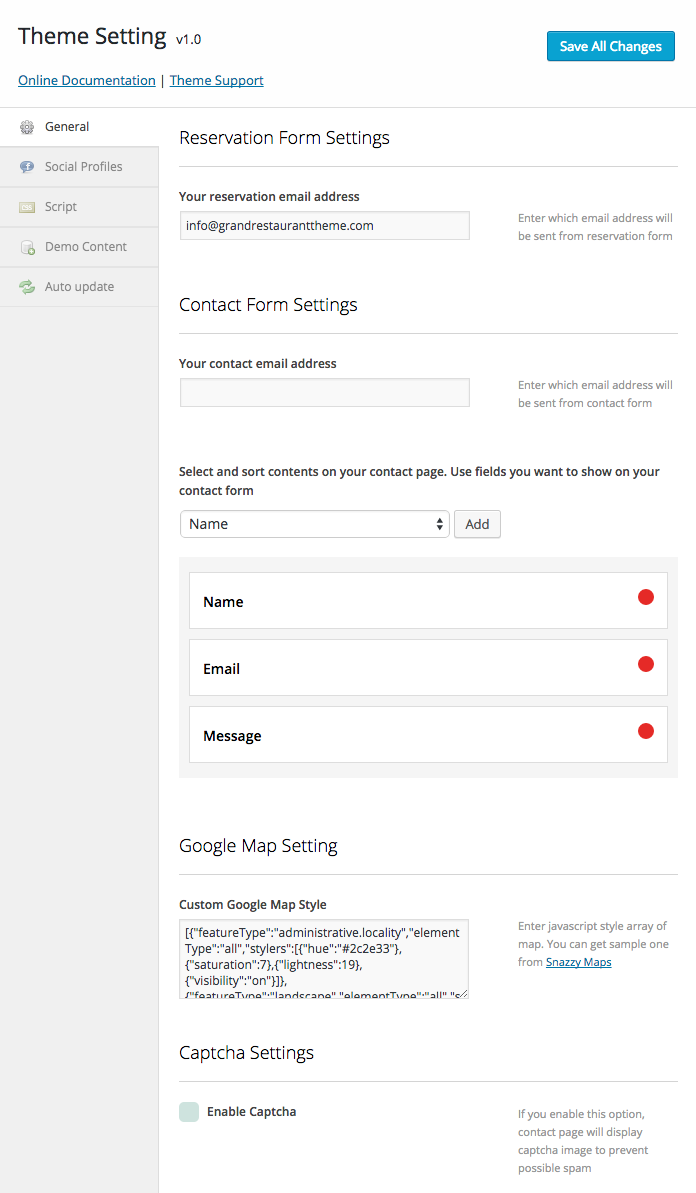Click the General gear icon

pos(27,127)
